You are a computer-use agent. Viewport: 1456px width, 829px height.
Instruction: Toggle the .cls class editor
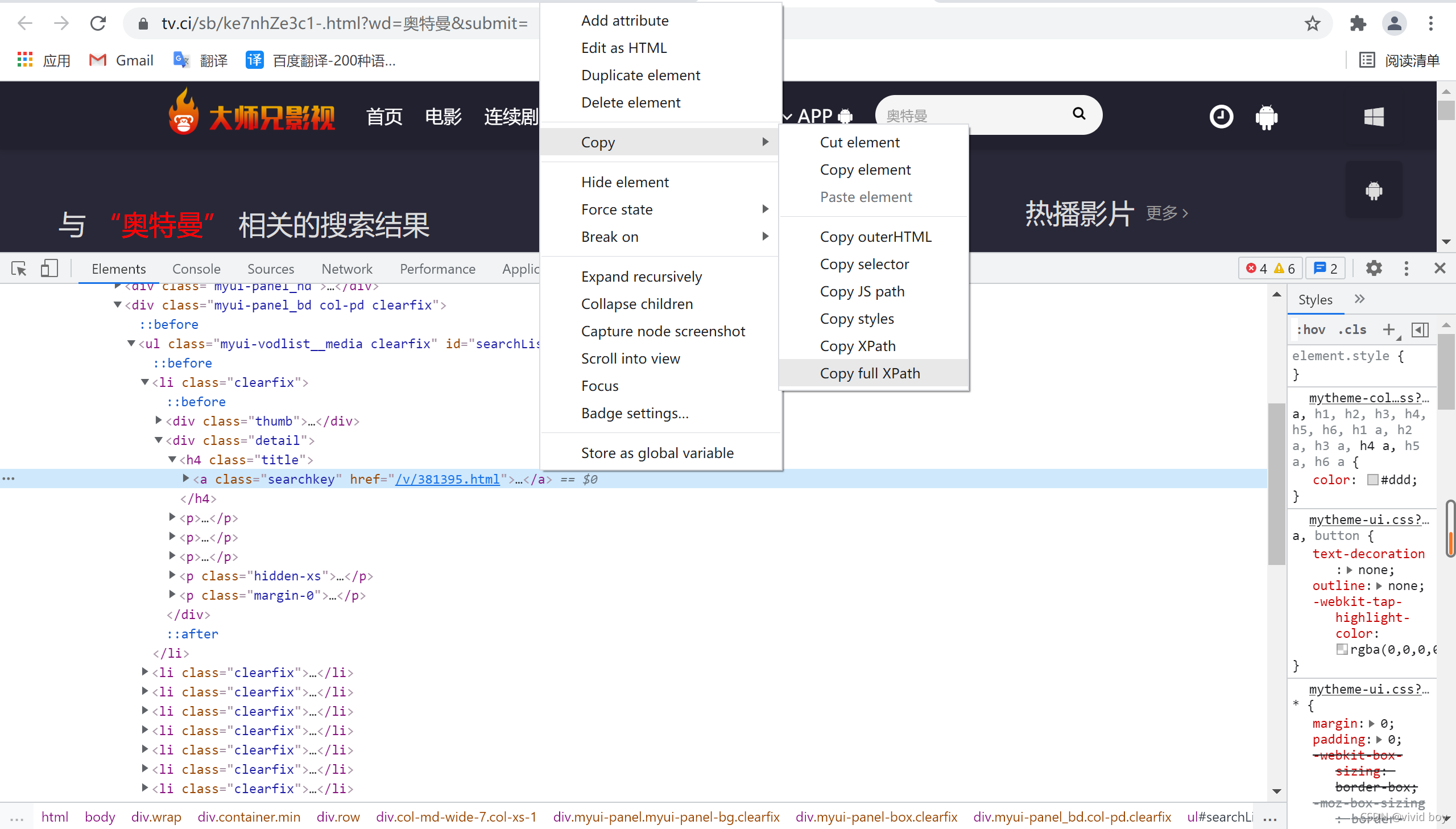pos(1352,329)
